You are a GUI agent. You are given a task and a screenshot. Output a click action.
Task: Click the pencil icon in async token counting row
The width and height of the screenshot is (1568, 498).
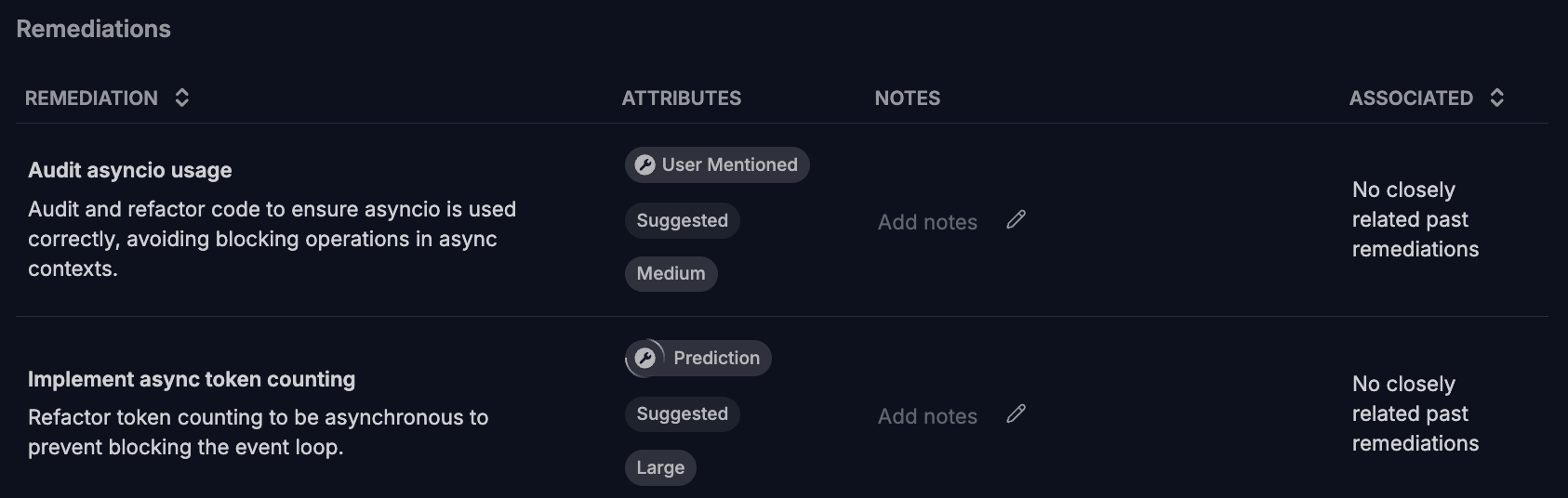1016,414
